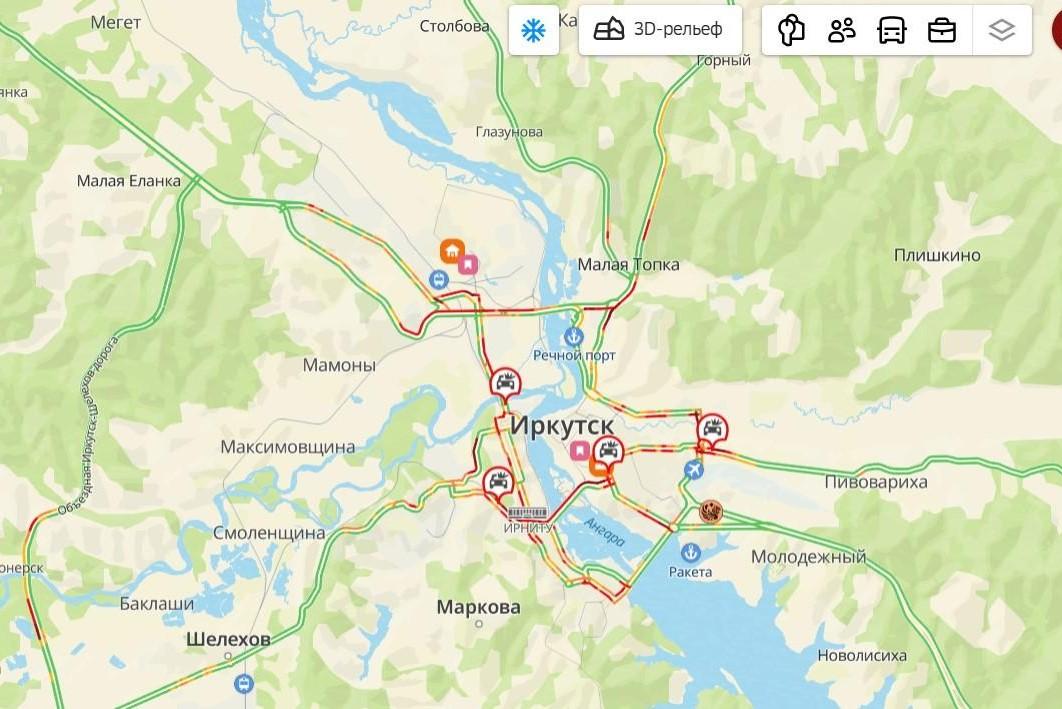Expand the map layers menu
This screenshot has width=1062, height=709.
tap(1002, 30)
